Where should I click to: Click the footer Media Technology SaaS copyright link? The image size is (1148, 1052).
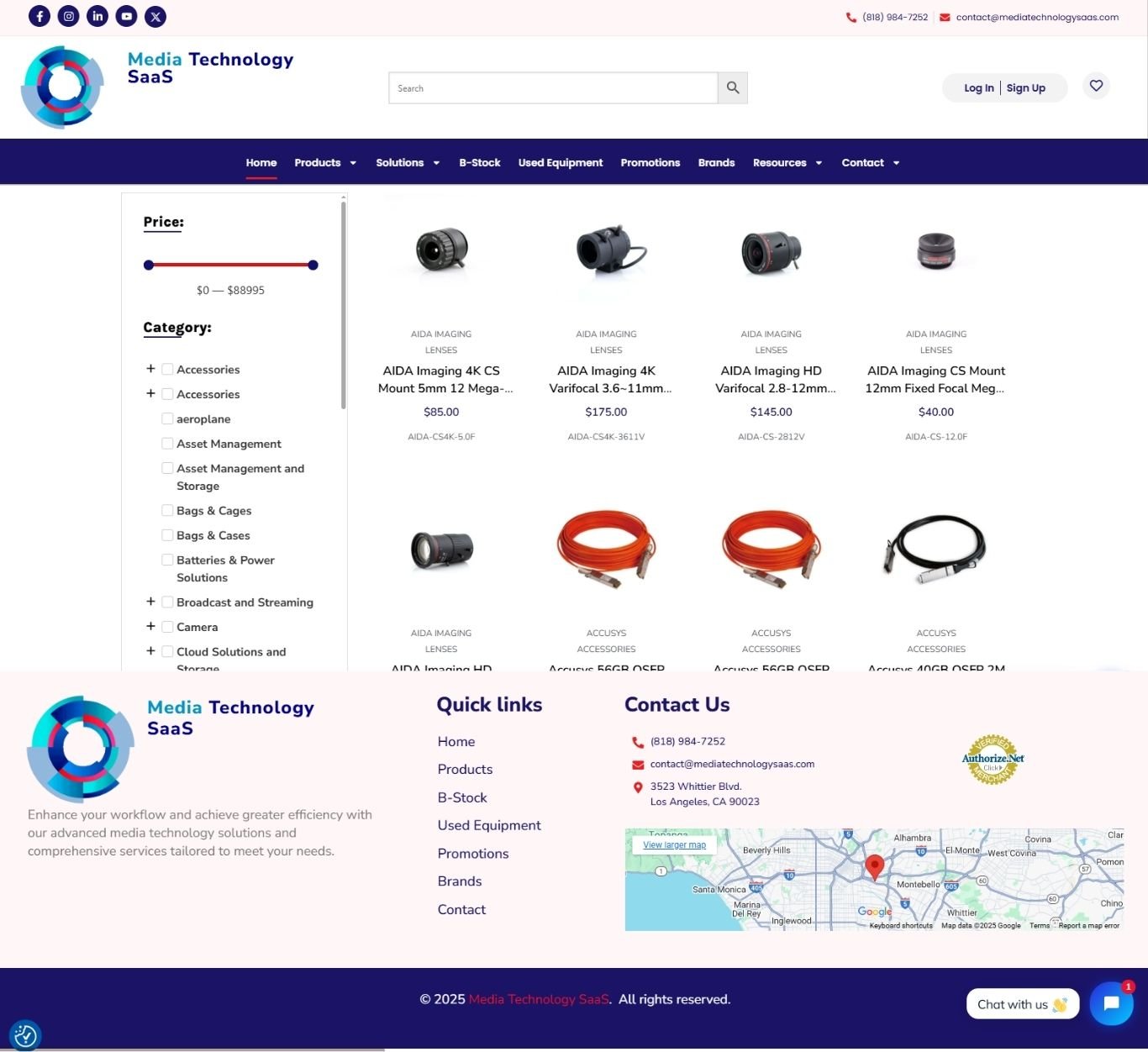click(x=539, y=999)
